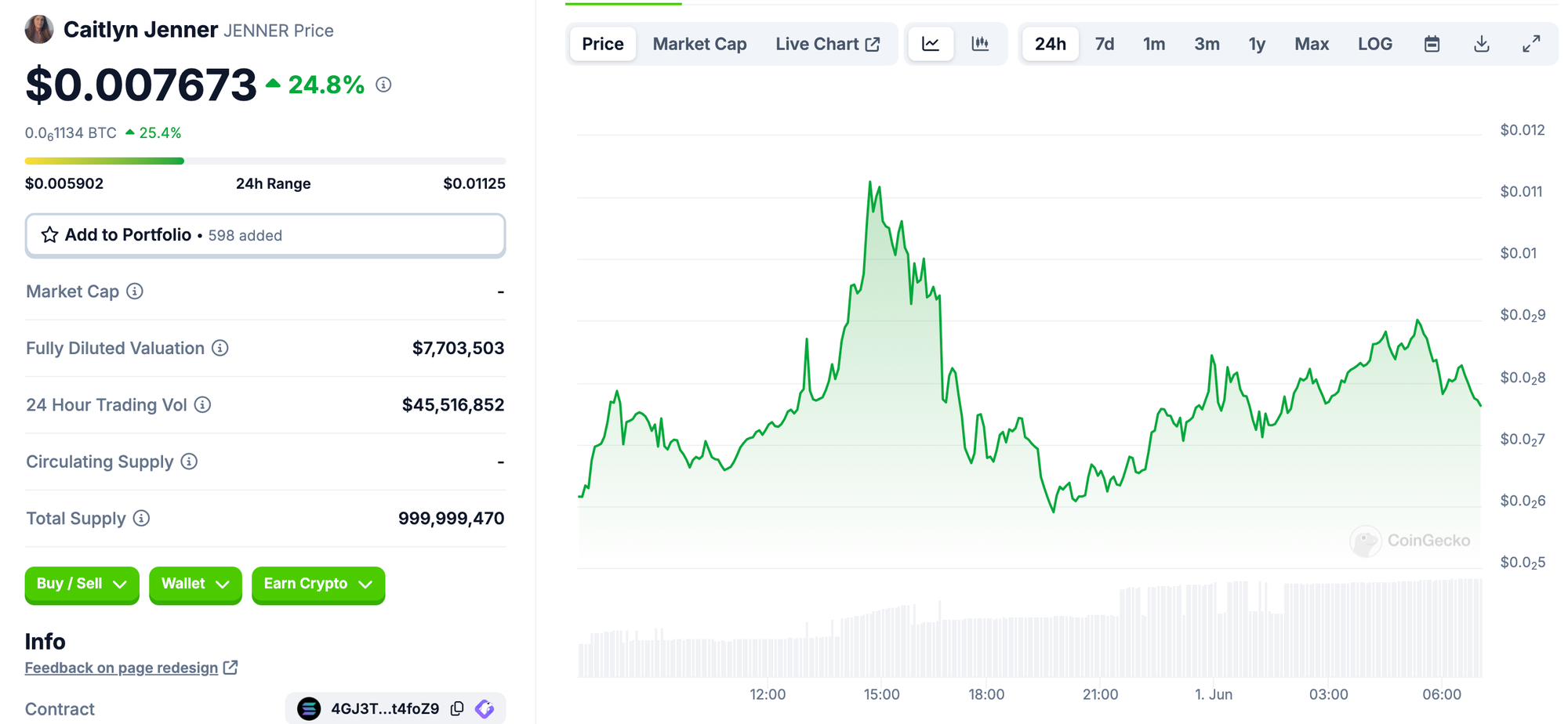Click the Caitlyn Jenner coin name heading
The height and width of the screenshot is (724, 1568).
click(x=140, y=30)
